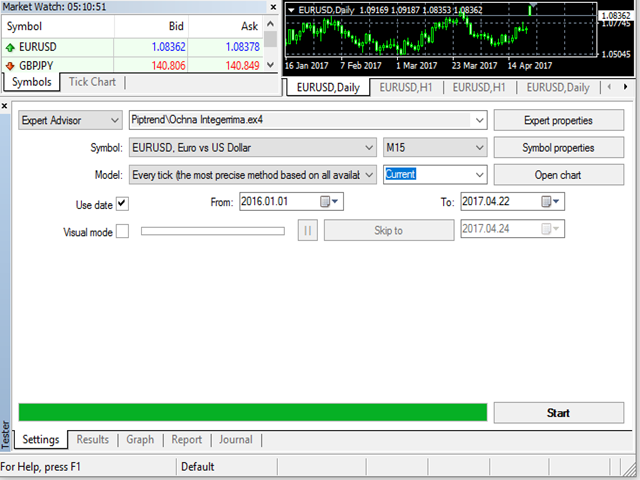This screenshot has height=480, width=640.
Task: Click the red arrow icon beside GBPJPY
Action: pos(11,66)
